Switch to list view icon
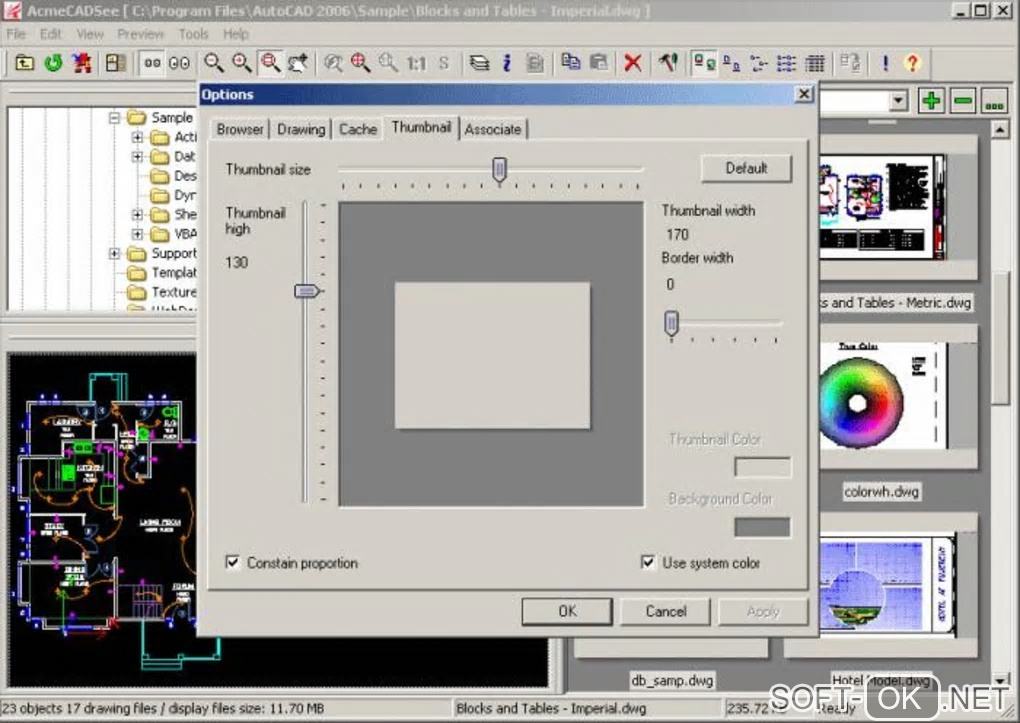 (758, 63)
